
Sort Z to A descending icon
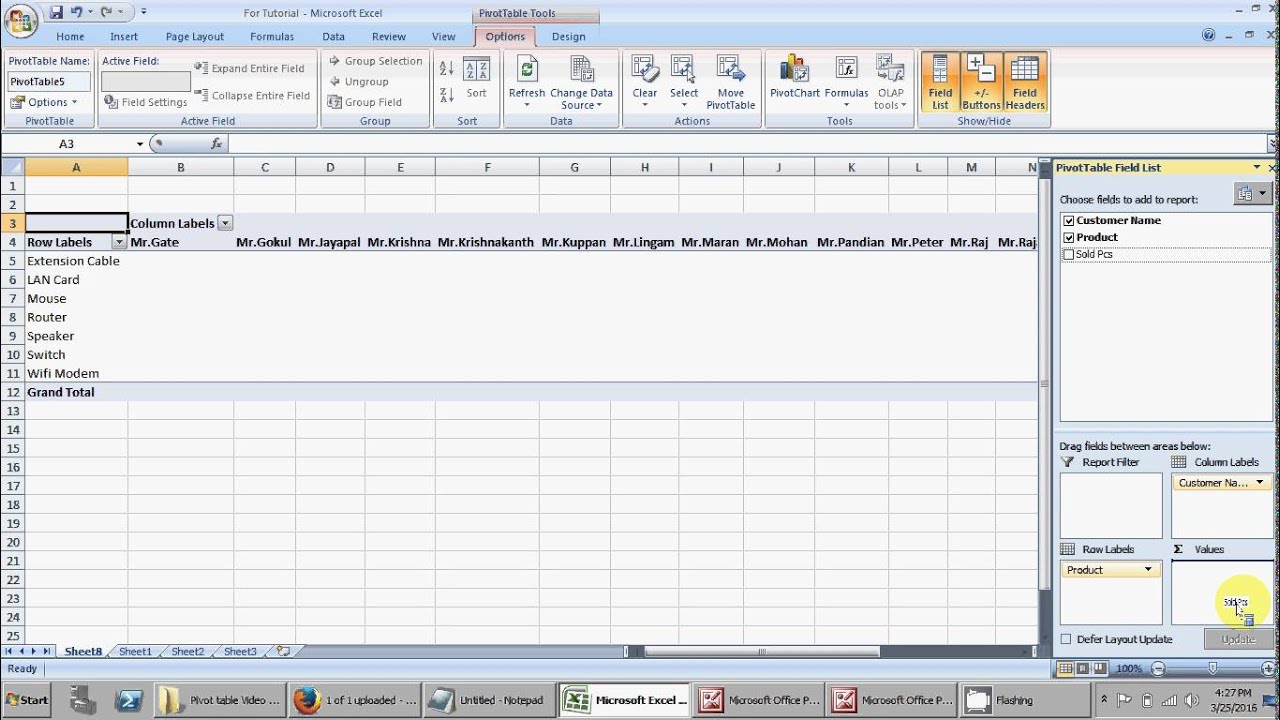pyautogui.click(x=446, y=94)
